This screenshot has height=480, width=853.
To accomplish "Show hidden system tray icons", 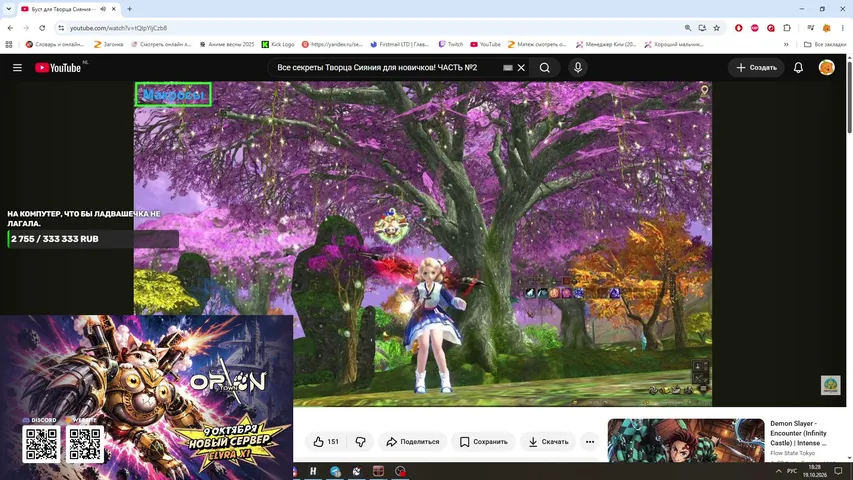I will pyautogui.click(x=778, y=471).
